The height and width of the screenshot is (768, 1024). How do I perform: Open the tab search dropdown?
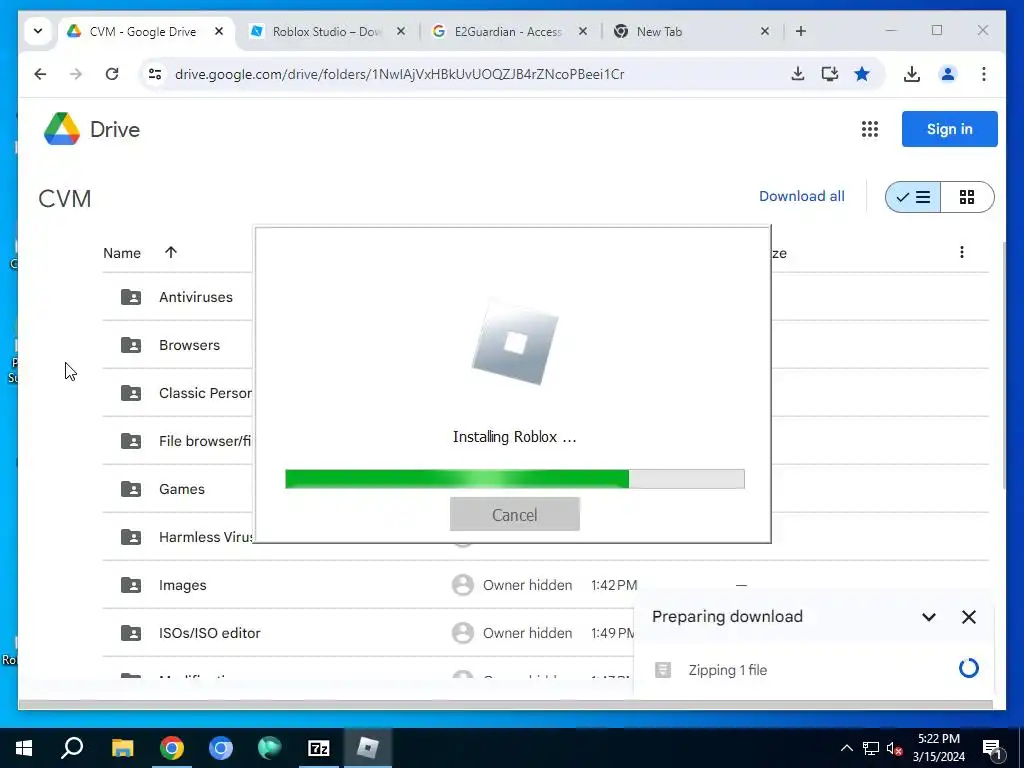pos(38,31)
